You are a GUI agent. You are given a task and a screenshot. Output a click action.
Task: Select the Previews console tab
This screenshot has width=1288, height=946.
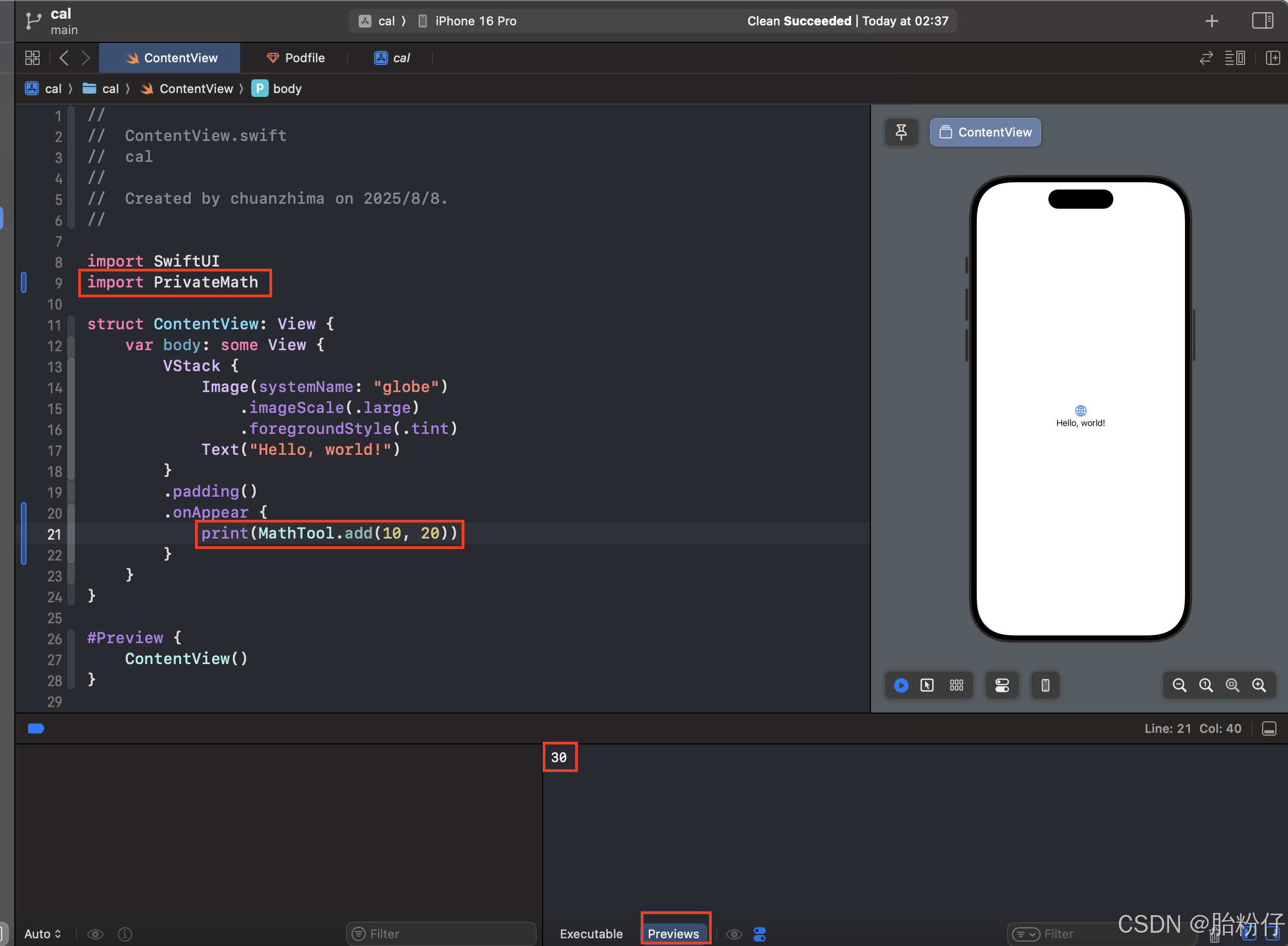pos(673,933)
